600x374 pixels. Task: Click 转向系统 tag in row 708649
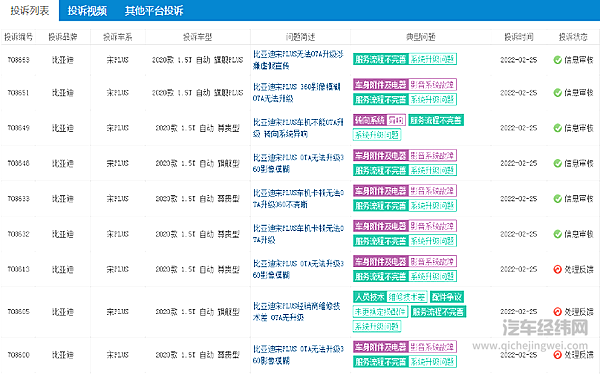pos(370,120)
